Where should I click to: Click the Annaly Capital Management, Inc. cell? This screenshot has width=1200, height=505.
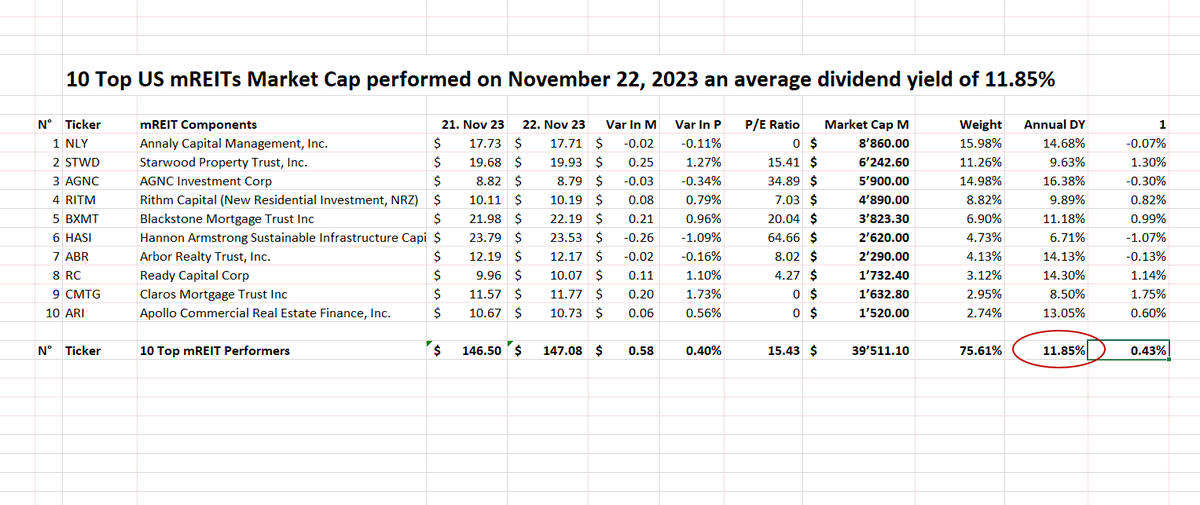(x=234, y=144)
